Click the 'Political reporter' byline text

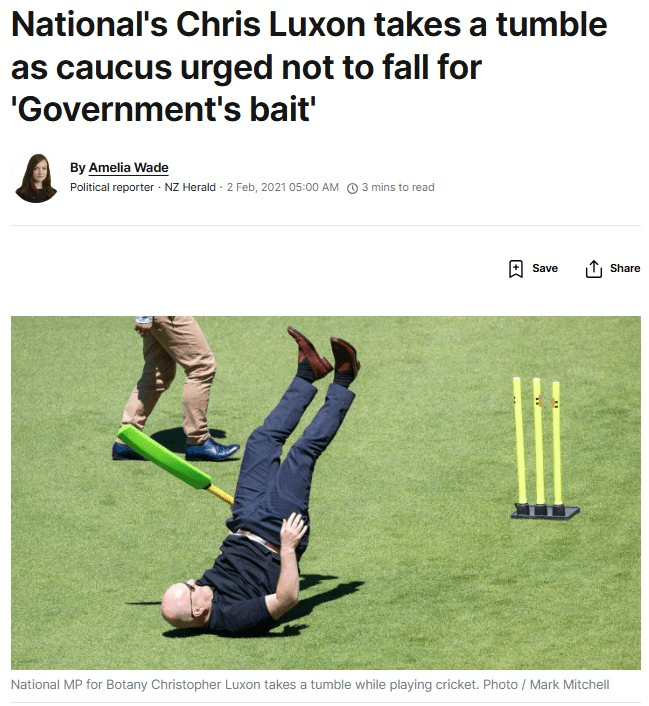pos(112,187)
